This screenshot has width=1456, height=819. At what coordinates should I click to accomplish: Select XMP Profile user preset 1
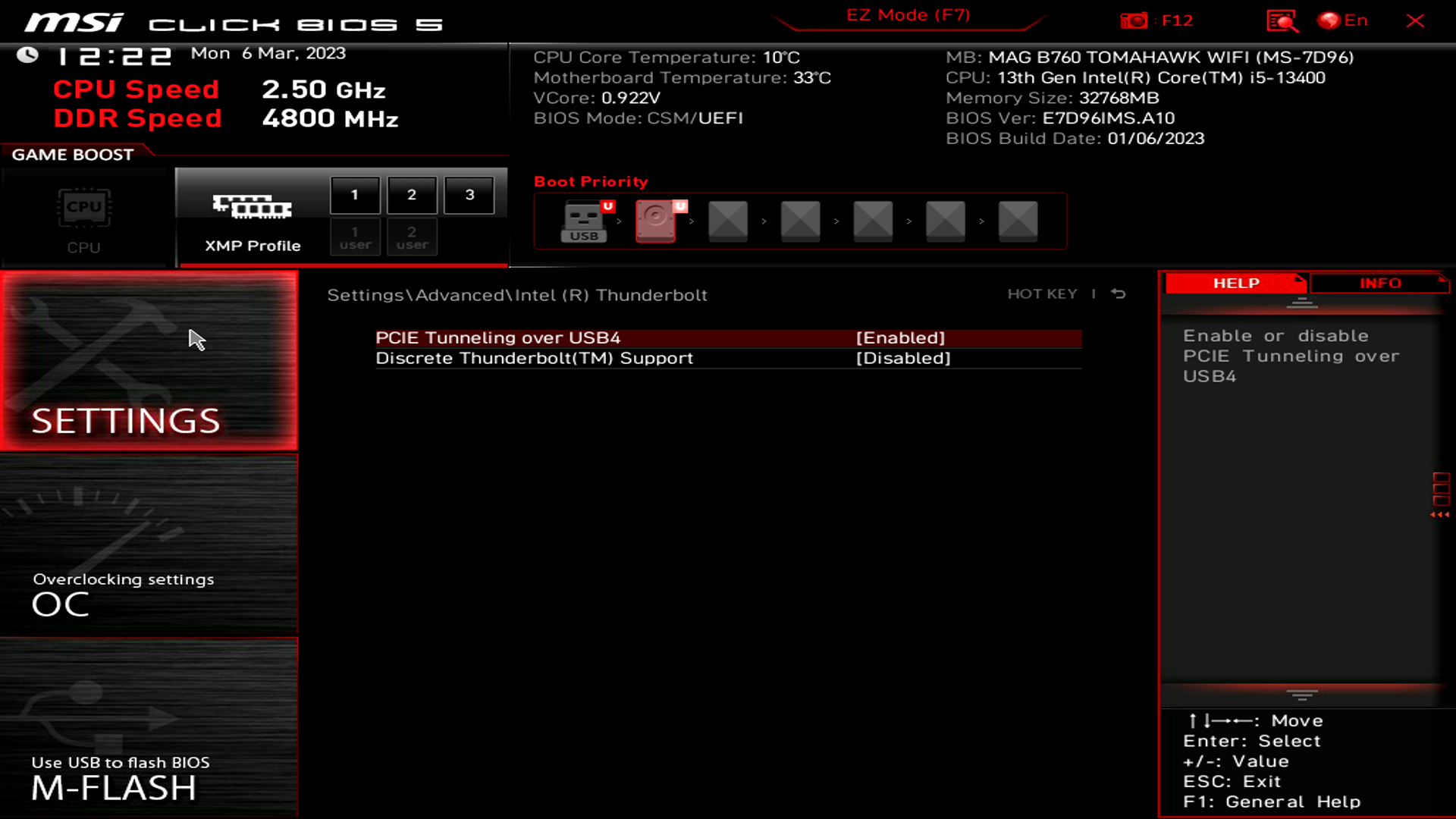click(354, 237)
